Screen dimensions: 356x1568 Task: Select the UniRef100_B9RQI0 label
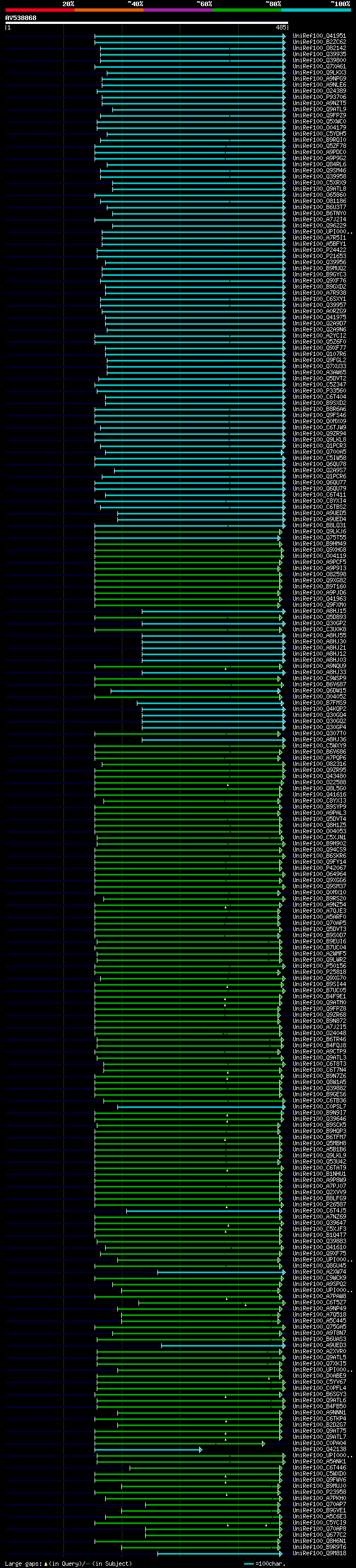coord(319,140)
